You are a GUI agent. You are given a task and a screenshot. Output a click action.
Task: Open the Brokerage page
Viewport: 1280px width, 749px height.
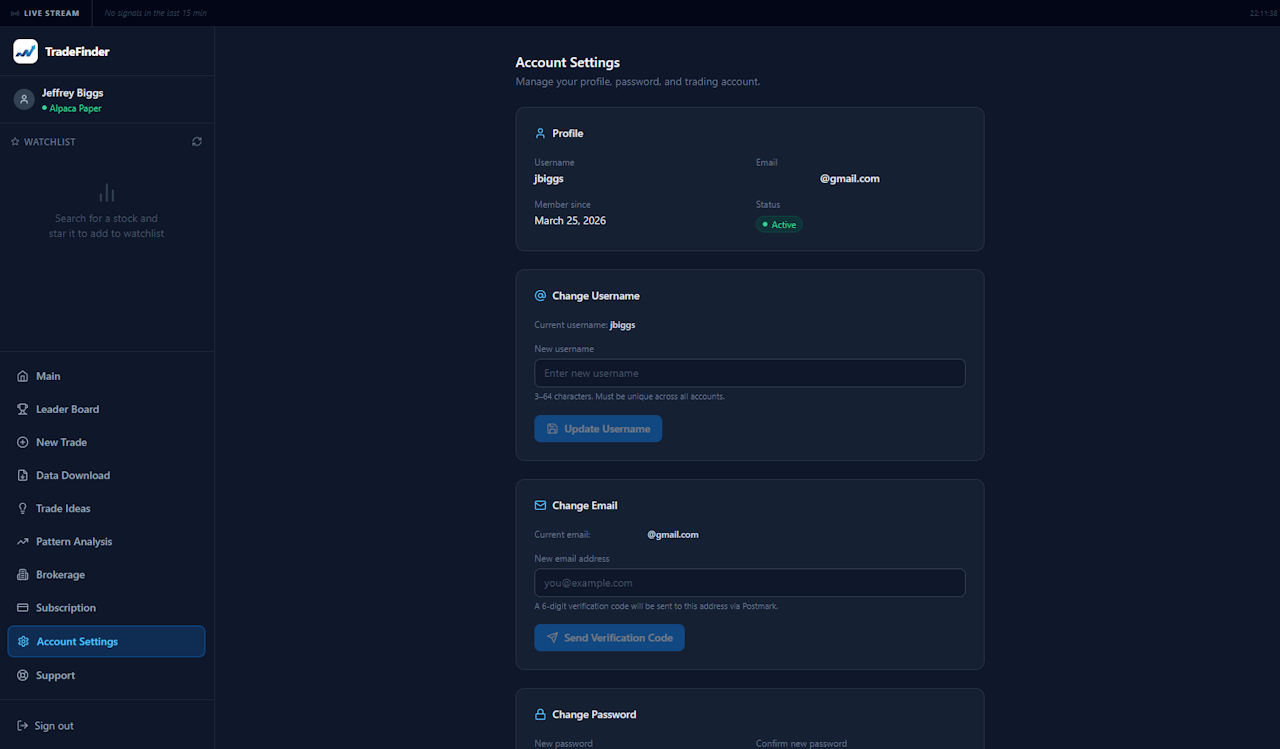coord(107,575)
